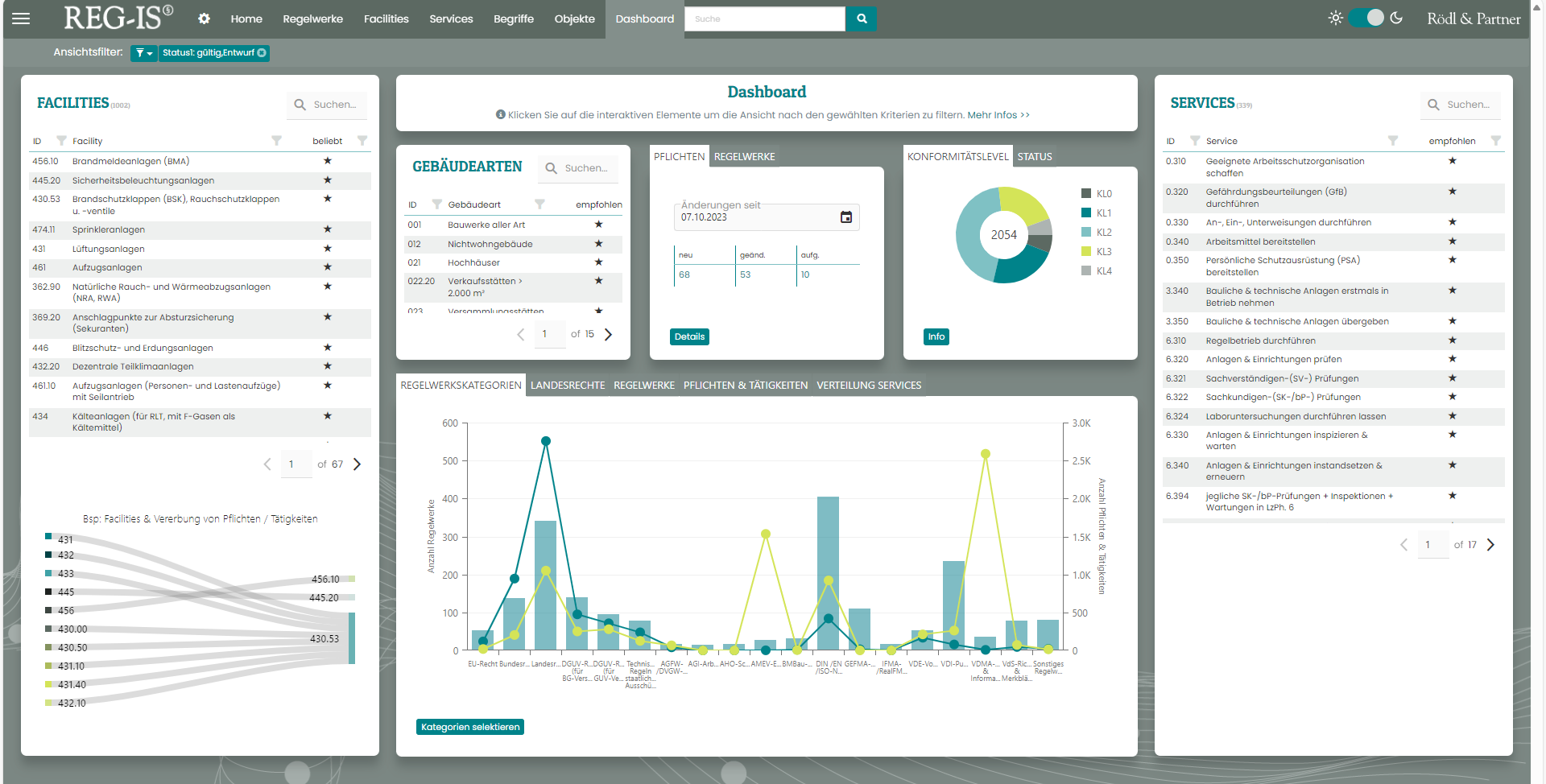Remove the Status gültig,Entwurf filter chip
This screenshot has width=1546, height=784.
(262, 53)
